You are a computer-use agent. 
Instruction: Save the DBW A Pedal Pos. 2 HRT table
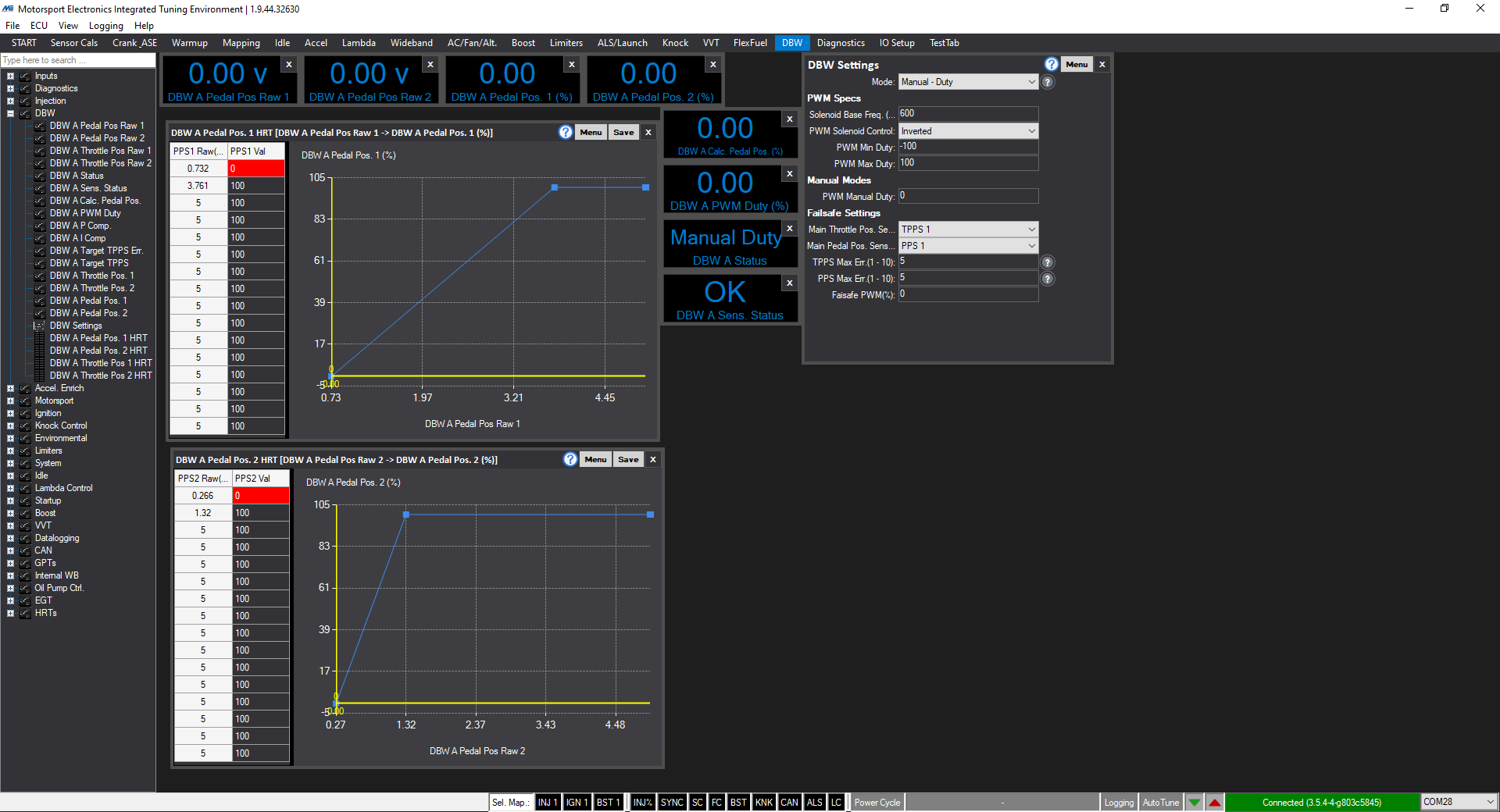pos(628,460)
